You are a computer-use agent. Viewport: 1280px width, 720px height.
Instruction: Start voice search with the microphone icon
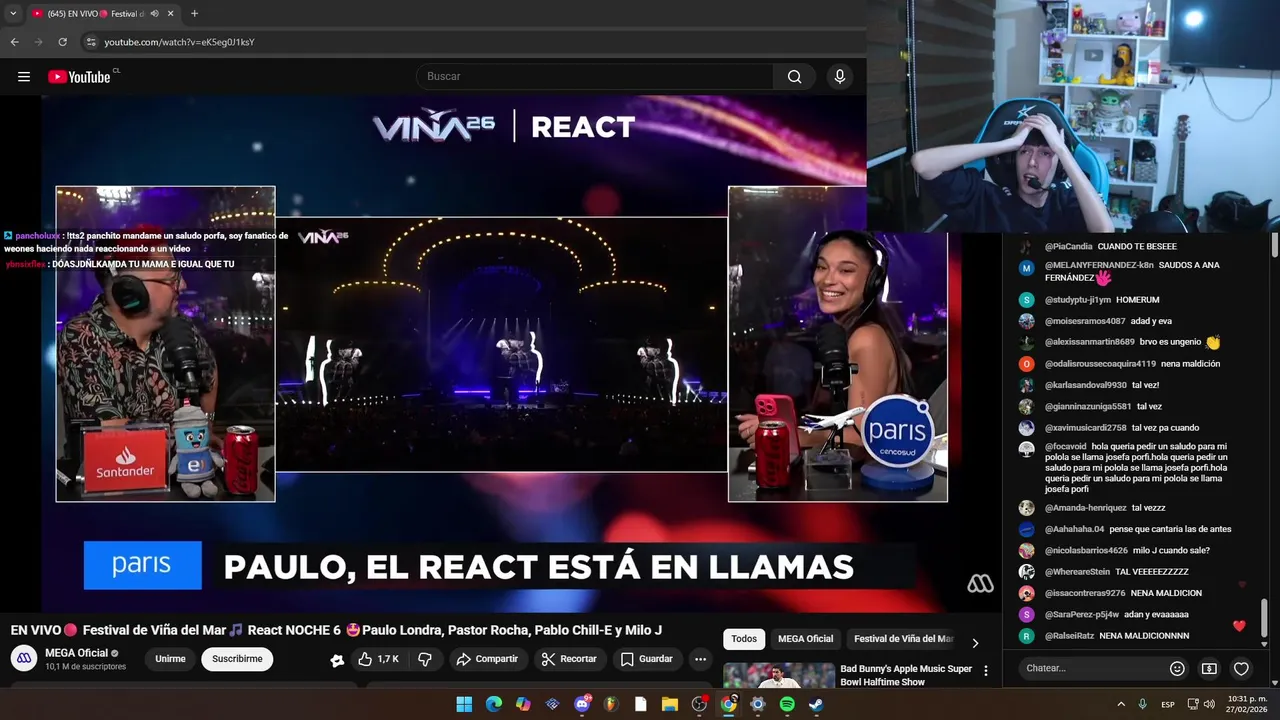(840, 77)
